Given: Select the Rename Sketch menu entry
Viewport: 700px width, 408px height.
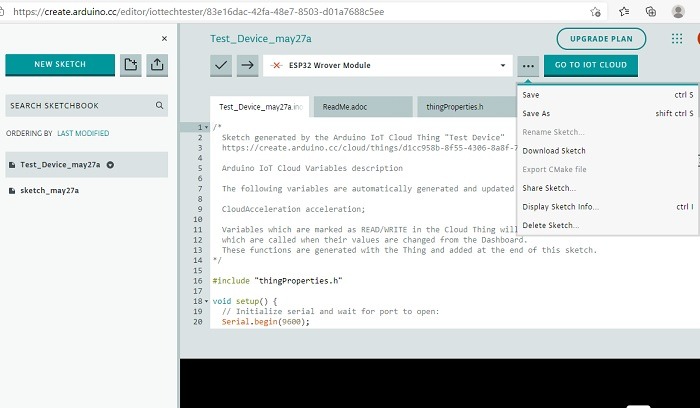Looking at the screenshot, I should click(607, 132).
